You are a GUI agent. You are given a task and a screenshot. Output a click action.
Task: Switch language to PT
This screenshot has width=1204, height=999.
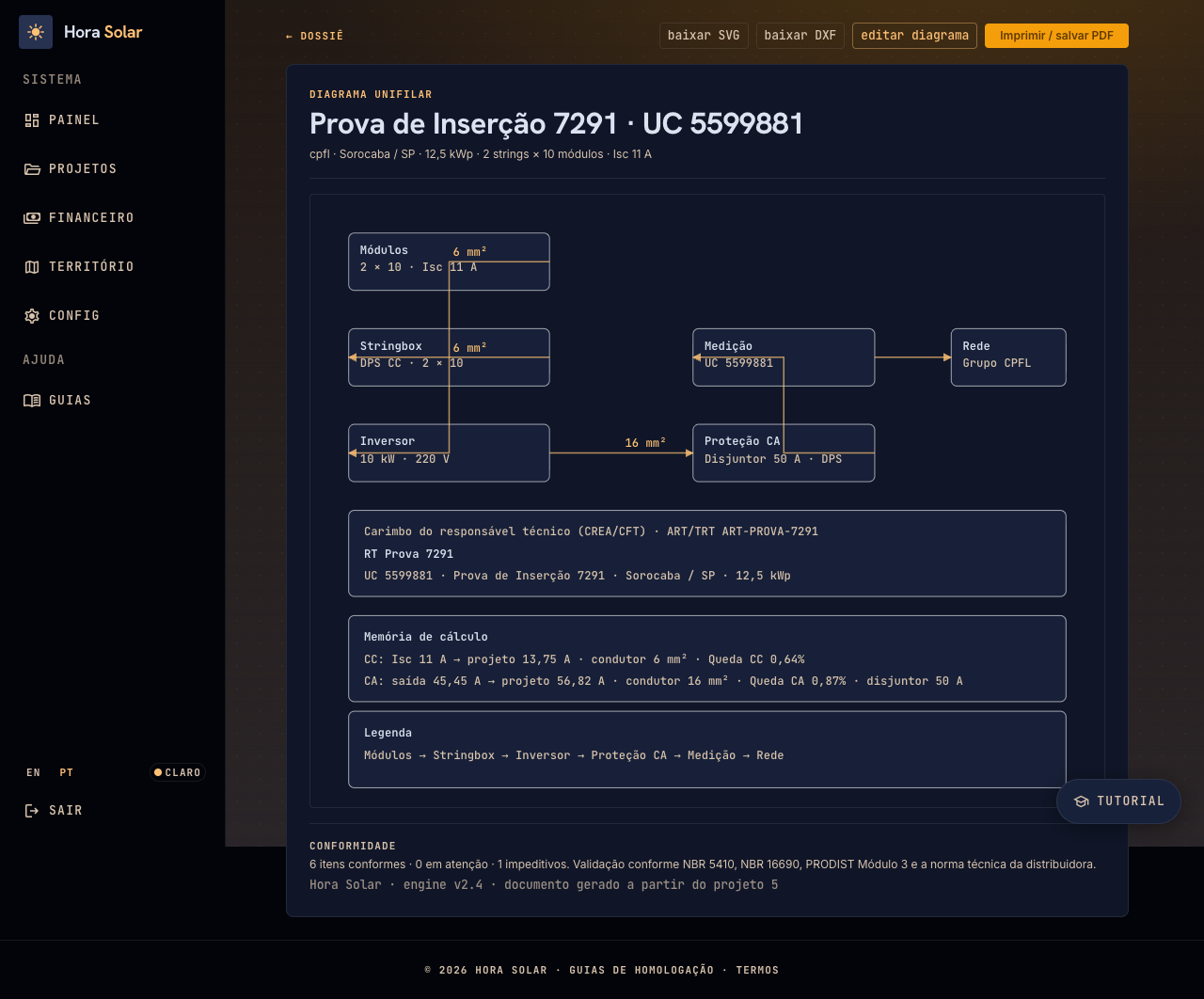pyautogui.click(x=67, y=773)
